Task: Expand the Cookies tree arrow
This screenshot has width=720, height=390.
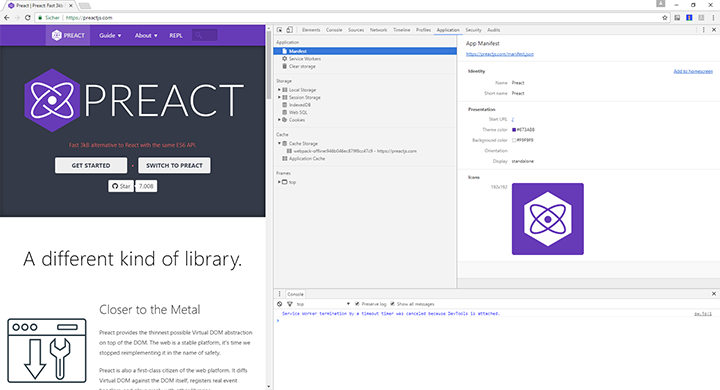Action: tap(279, 120)
